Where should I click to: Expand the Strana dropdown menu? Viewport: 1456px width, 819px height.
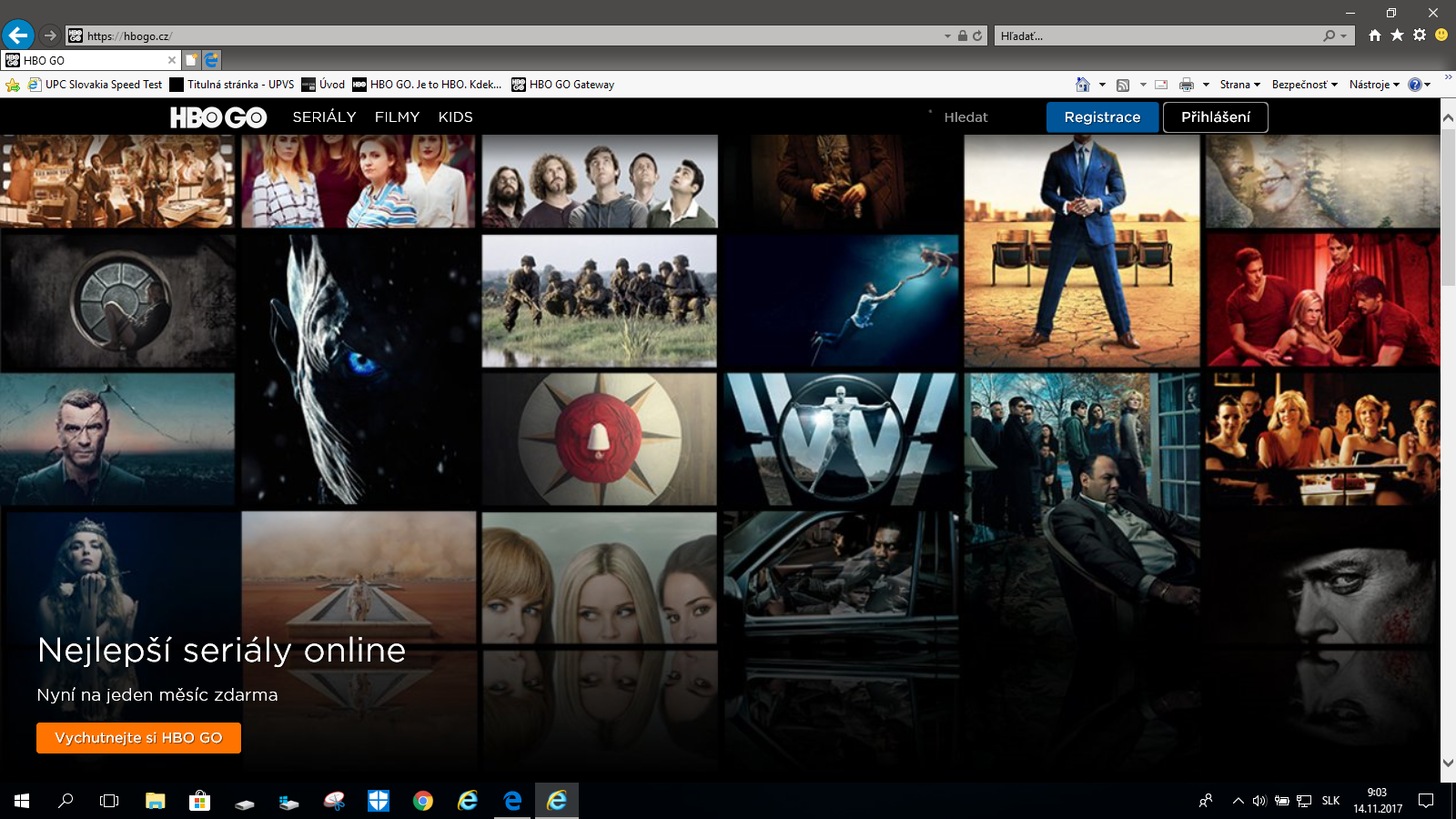(x=1240, y=85)
